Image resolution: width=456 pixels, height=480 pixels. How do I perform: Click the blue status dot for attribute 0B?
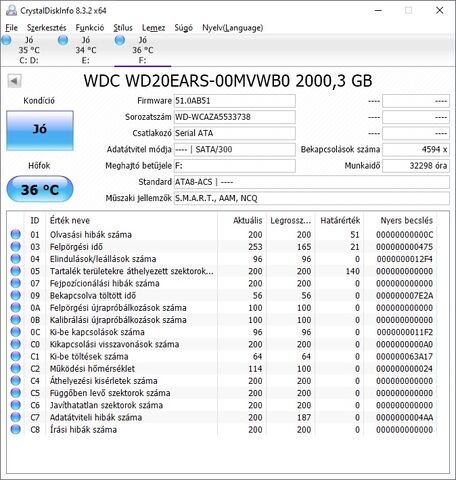coord(15,320)
